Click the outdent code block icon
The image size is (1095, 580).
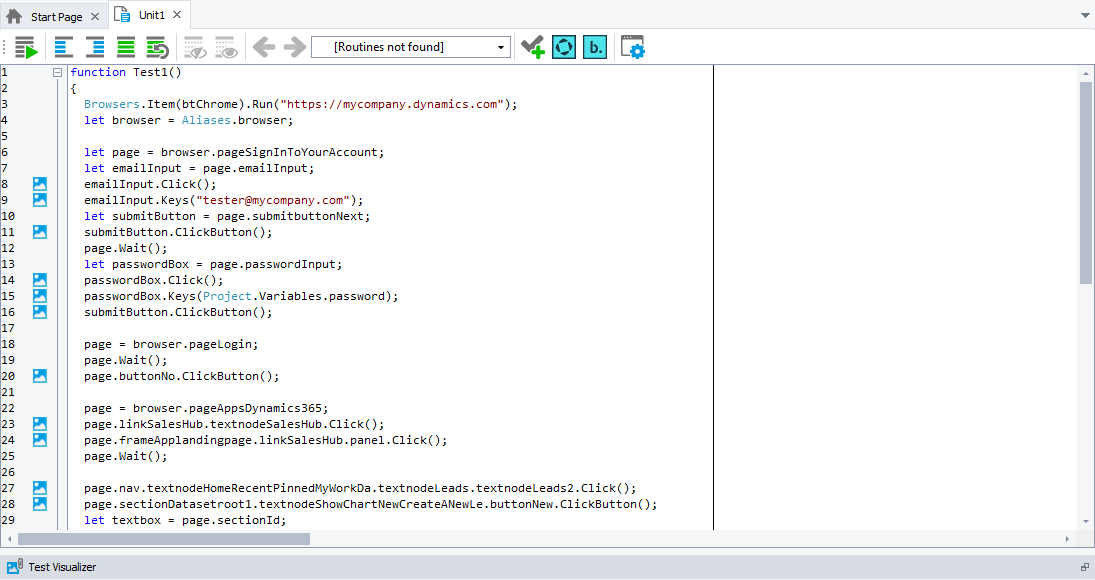(62, 46)
